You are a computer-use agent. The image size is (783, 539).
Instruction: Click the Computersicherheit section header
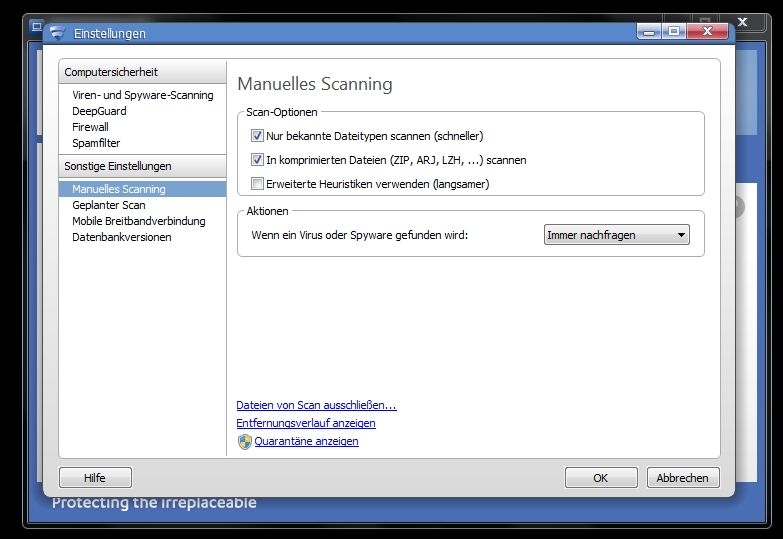click(x=142, y=72)
